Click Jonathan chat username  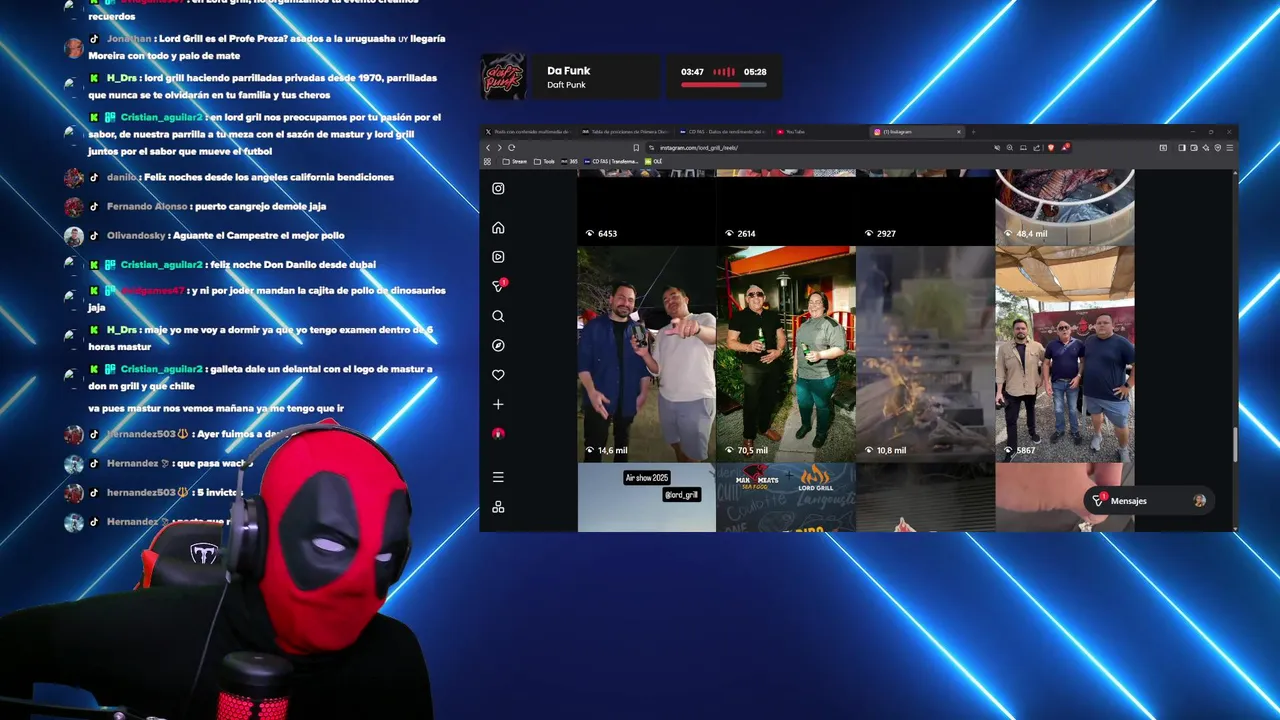[x=129, y=39]
